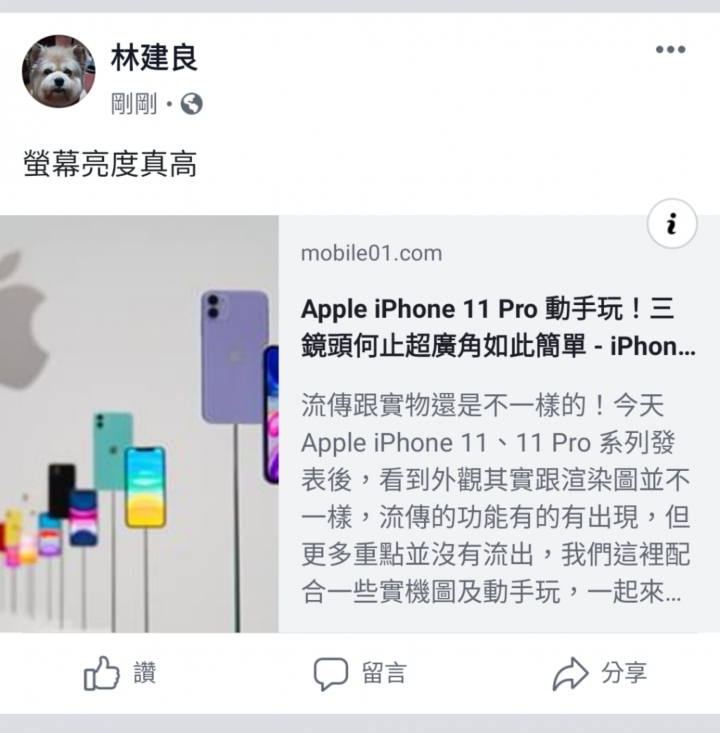The image size is (720, 733).
Task: Click the 讚 like label
Action: pos(144,673)
